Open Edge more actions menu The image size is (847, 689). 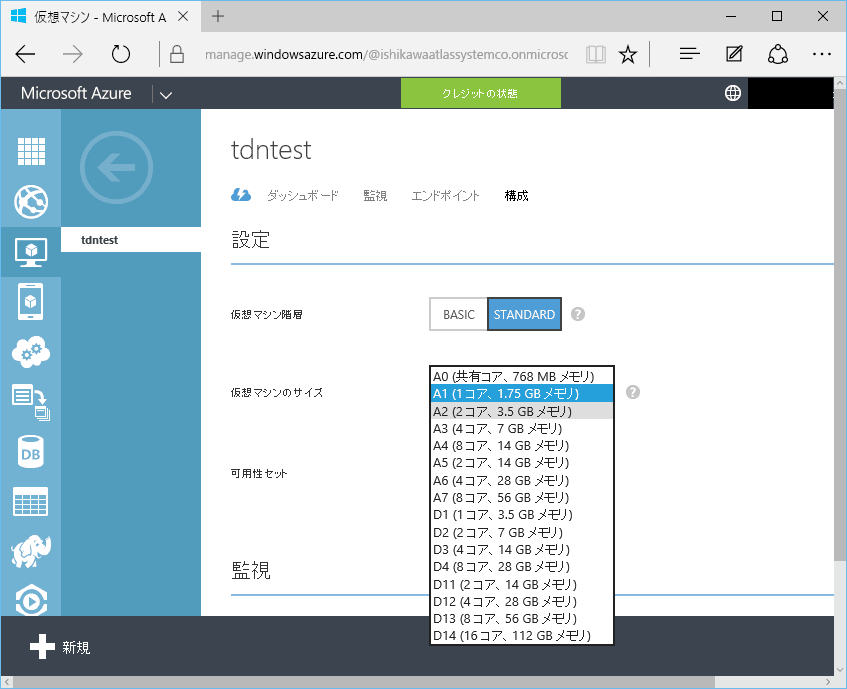click(x=822, y=54)
